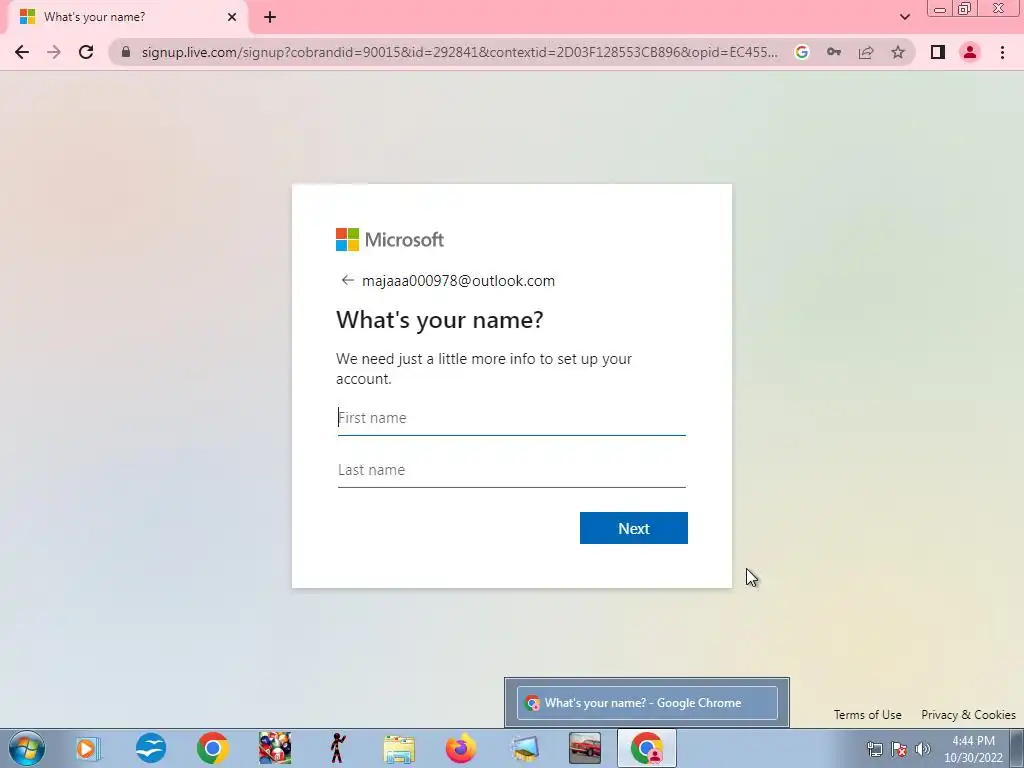Open the first Chrome taskbar icon

point(212,748)
